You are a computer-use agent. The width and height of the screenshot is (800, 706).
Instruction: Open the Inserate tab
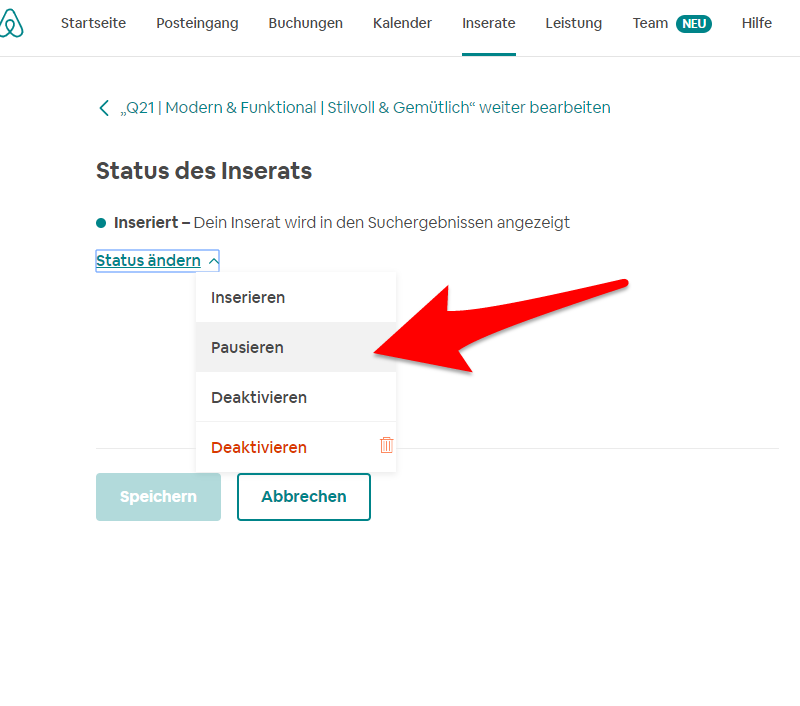[488, 22]
